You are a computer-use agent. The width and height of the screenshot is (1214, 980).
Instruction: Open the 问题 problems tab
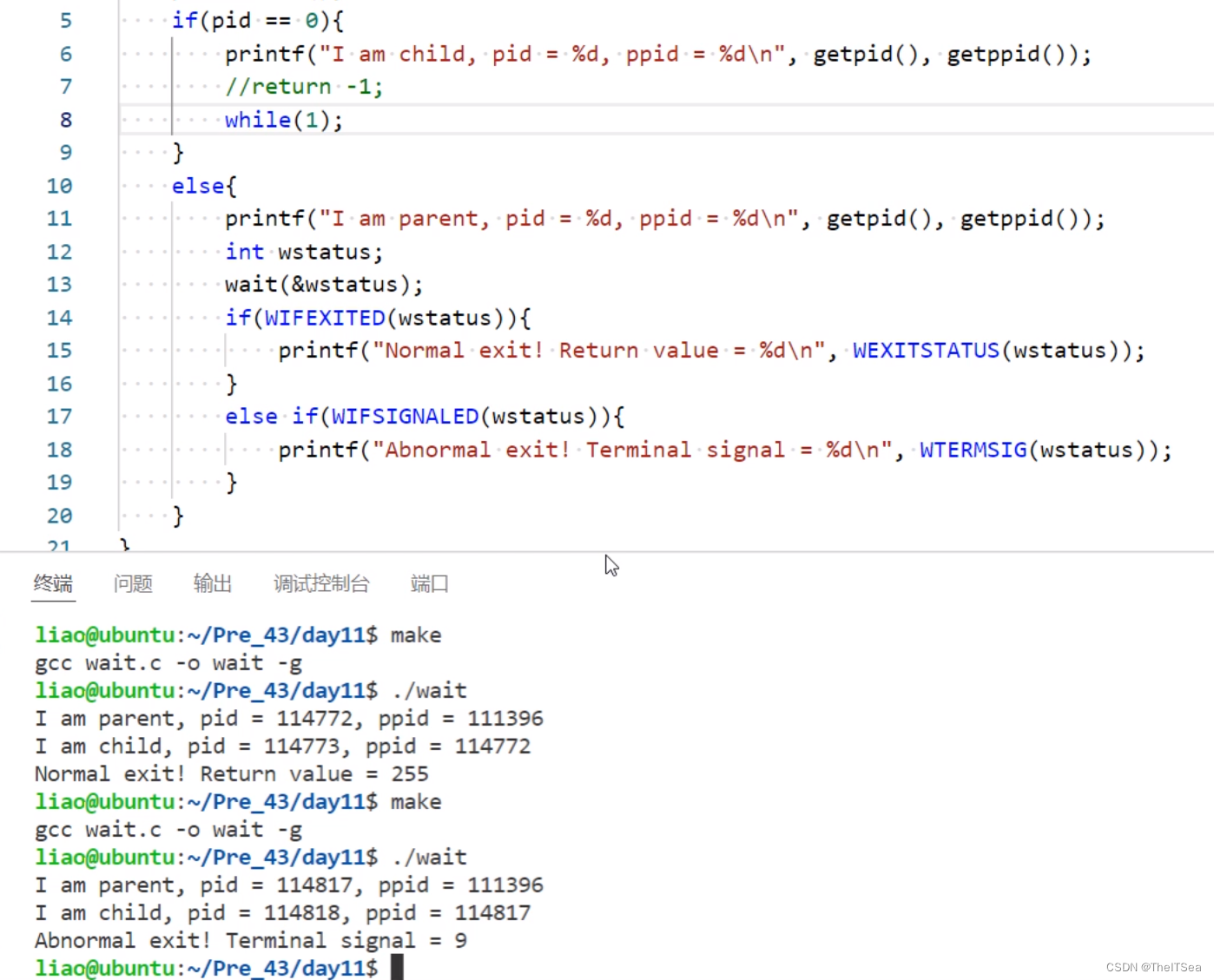(x=133, y=583)
